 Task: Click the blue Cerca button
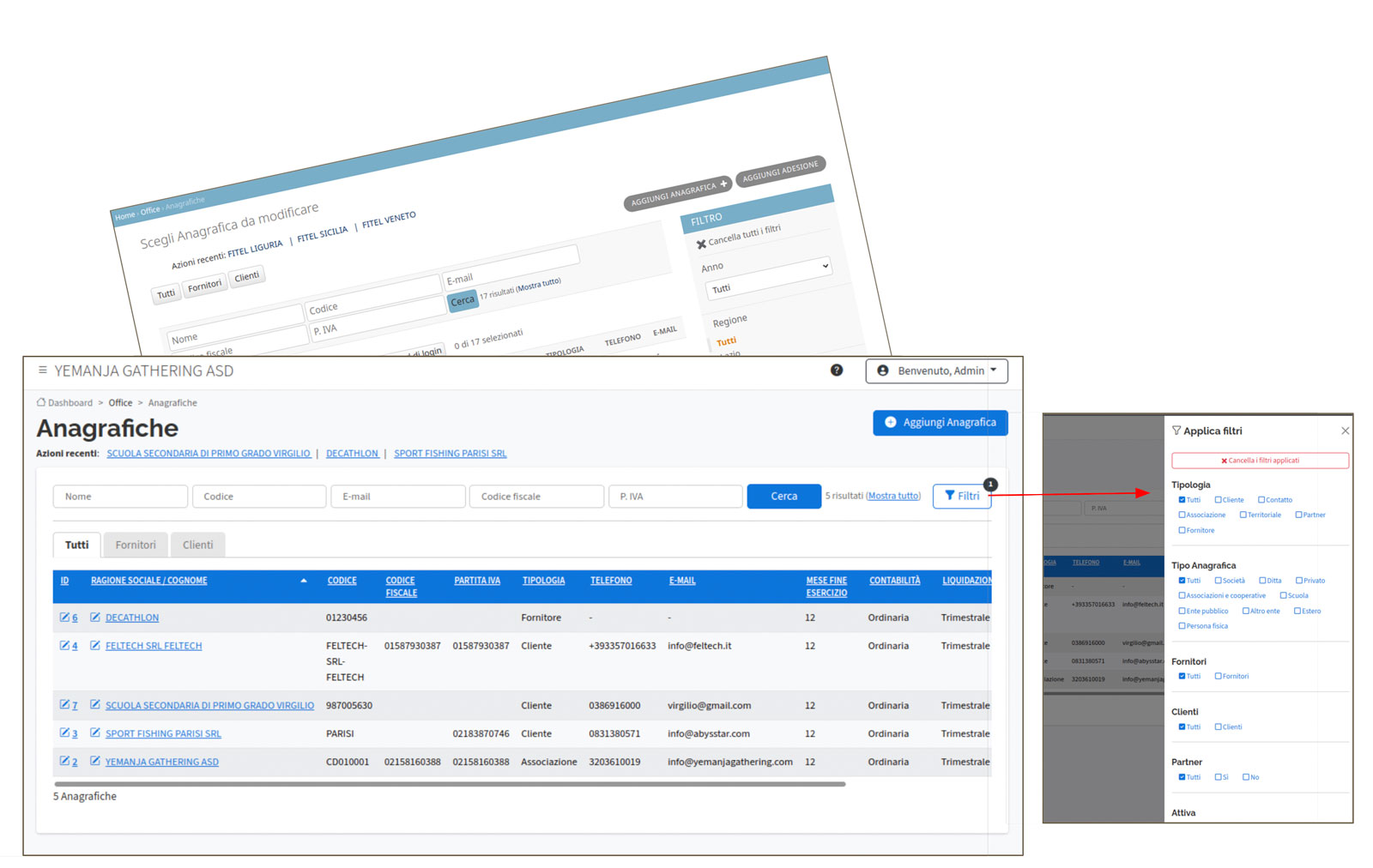click(783, 497)
